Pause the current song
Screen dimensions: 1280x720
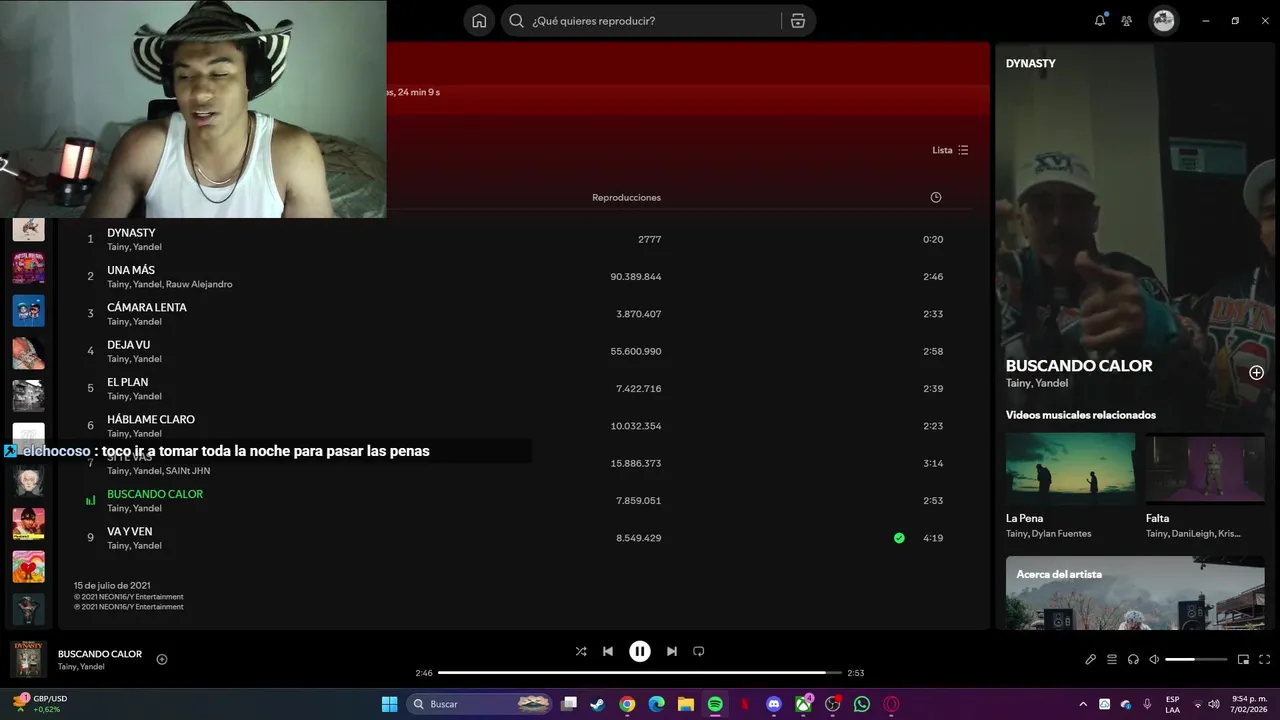click(x=640, y=651)
